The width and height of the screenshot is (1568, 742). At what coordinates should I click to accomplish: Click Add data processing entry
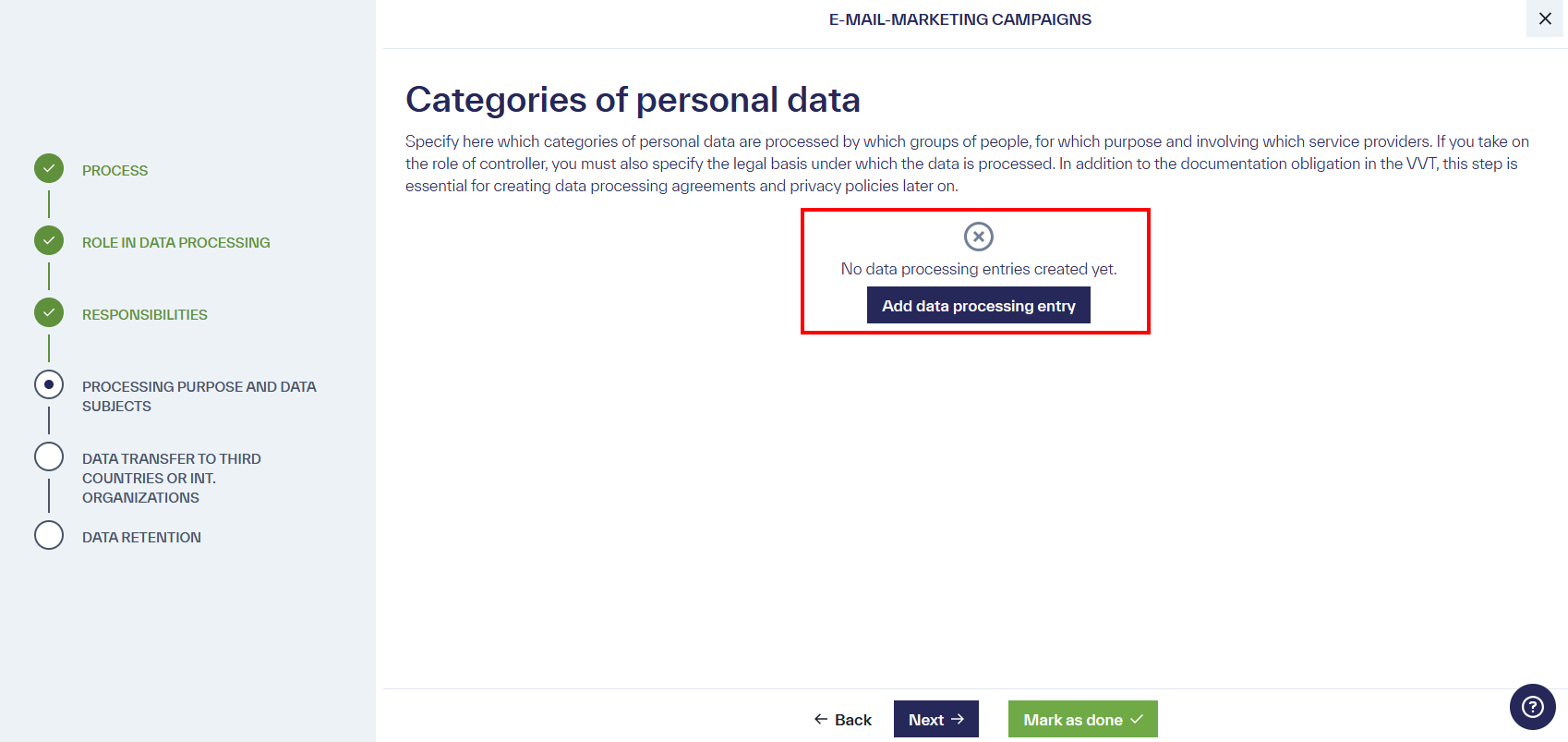point(978,305)
